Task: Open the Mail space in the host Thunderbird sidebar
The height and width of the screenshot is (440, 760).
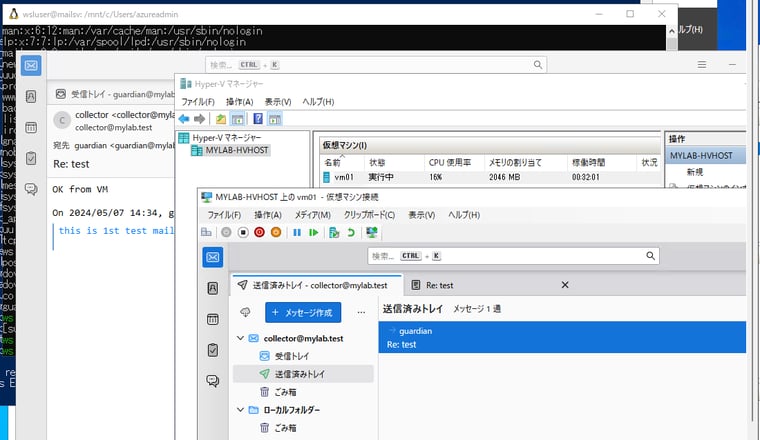Action: click(31, 65)
